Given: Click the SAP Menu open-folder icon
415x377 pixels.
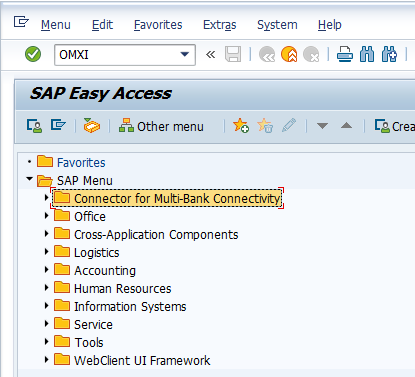Looking at the screenshot, I should [45, 180].
